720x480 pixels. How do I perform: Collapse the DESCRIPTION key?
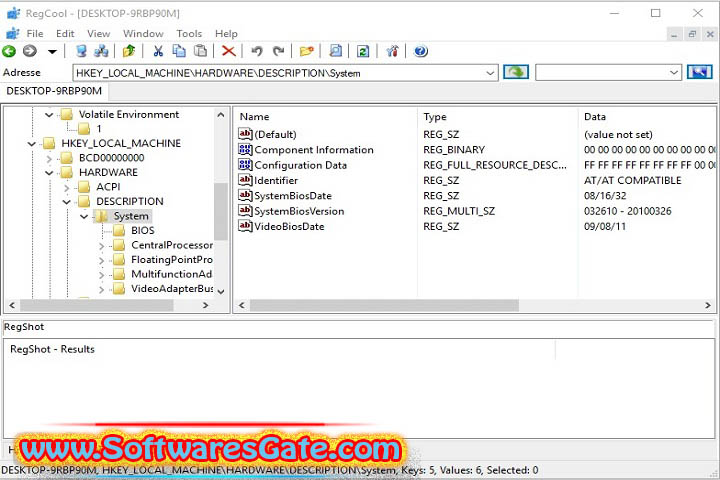tap(67, 202)
